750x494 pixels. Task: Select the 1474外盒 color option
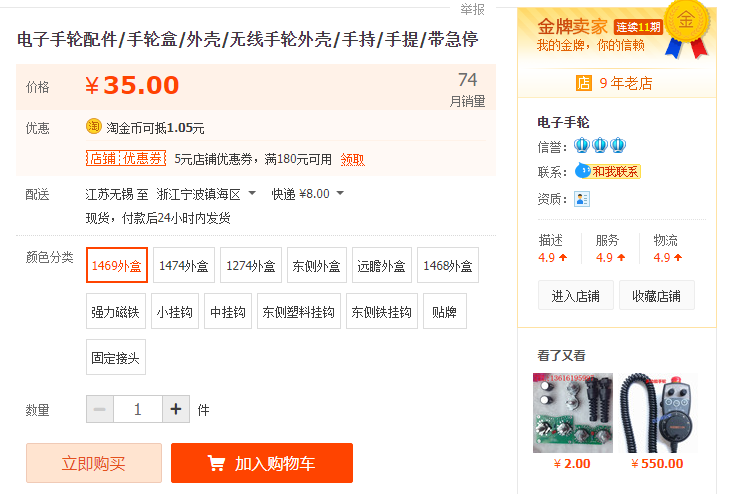184,265
